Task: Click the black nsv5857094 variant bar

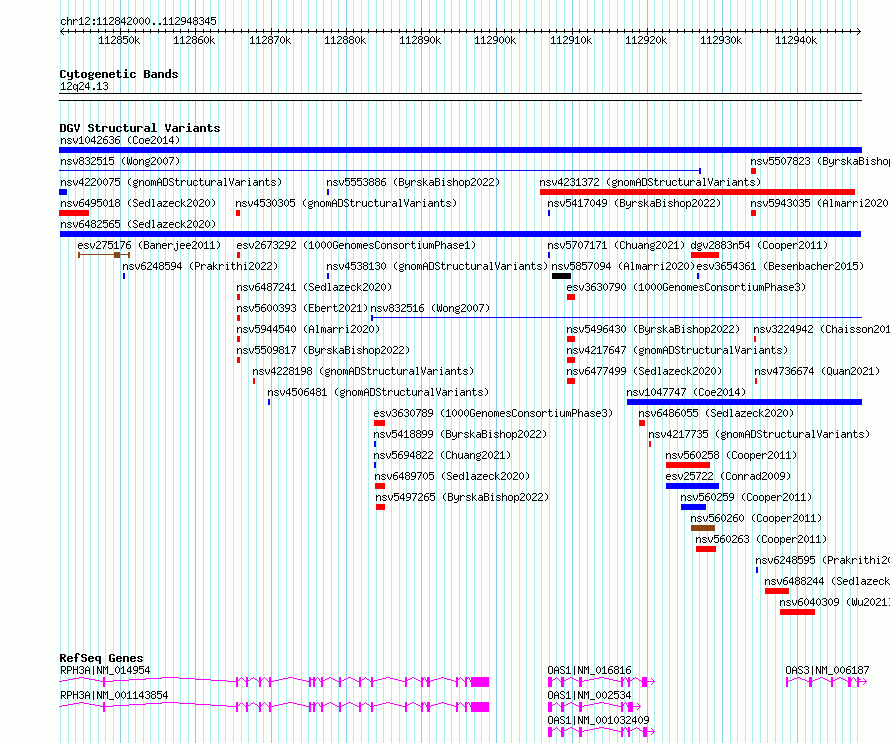Action: pyautogui.click(x=561, y=276)
